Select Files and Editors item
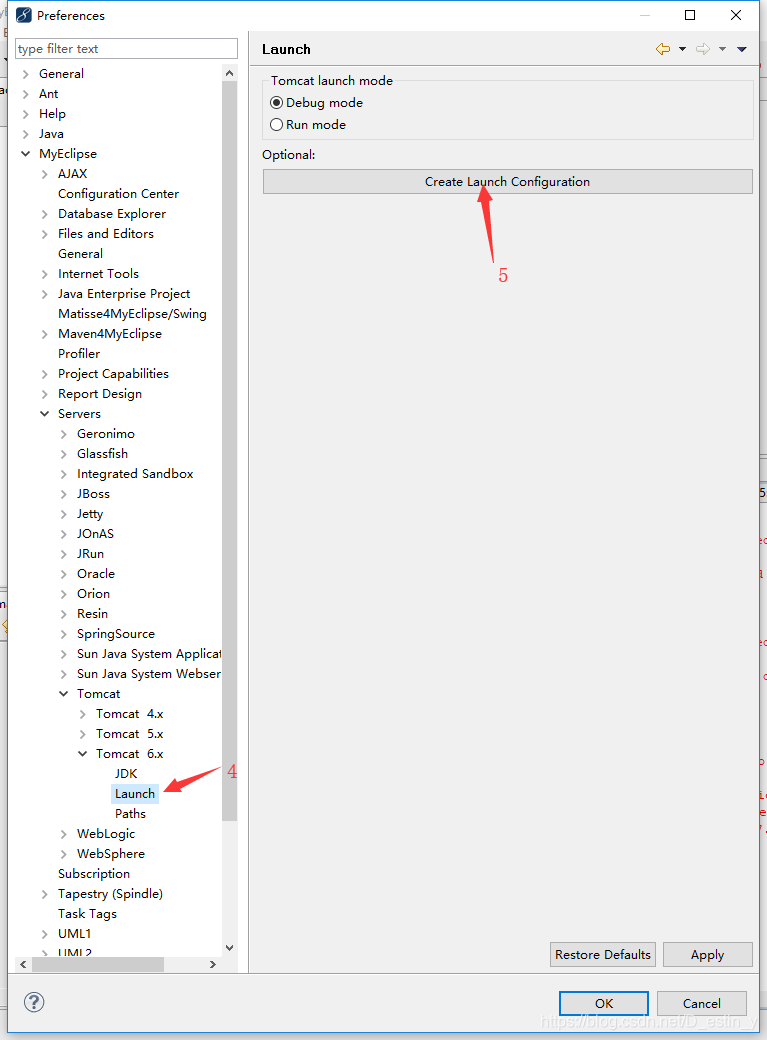 105,233
